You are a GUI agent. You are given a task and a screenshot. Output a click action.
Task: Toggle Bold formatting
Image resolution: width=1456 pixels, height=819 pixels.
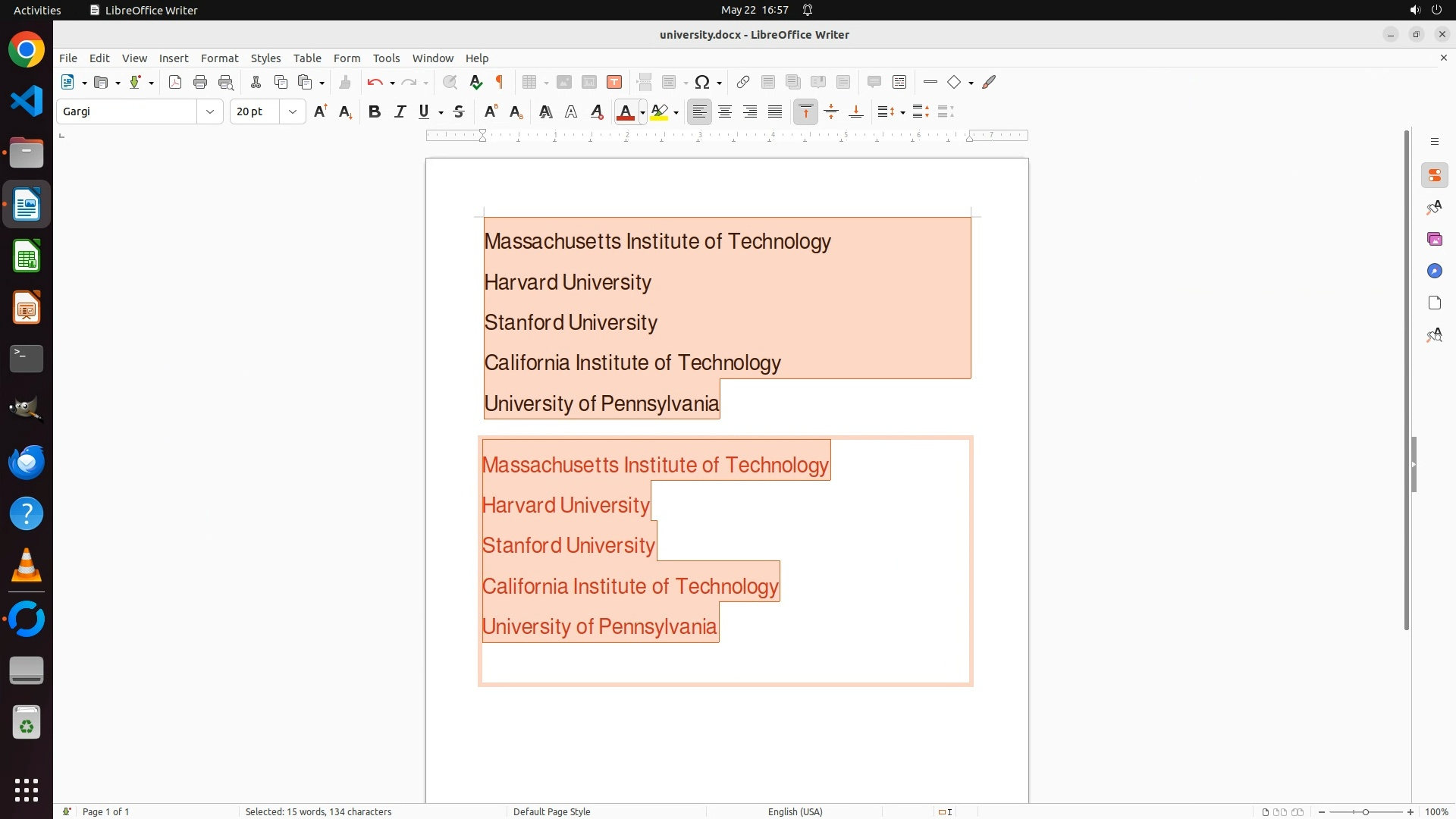[x=374, y=112]
